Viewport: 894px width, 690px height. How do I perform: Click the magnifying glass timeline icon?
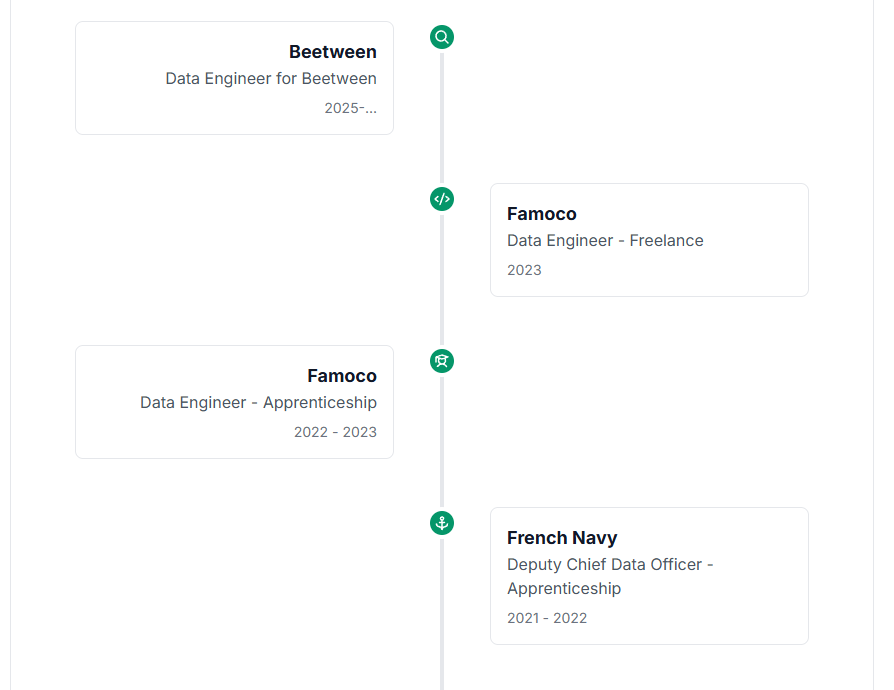[442, 37]
